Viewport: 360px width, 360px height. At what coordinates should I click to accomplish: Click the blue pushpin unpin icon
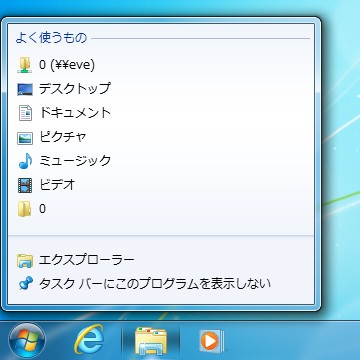pos(25,284)
